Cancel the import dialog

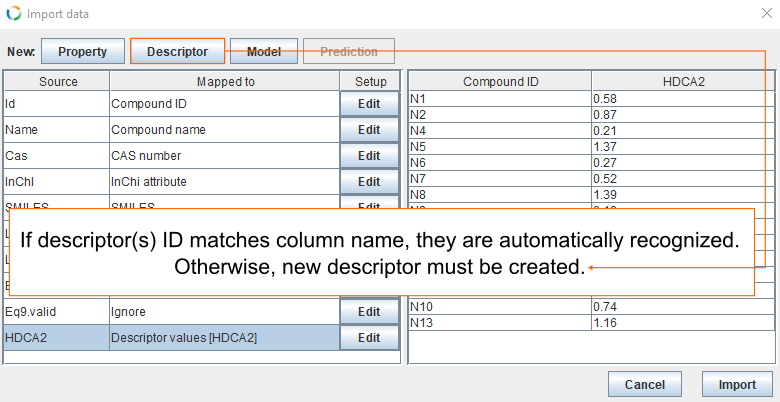tap(644, 384)
